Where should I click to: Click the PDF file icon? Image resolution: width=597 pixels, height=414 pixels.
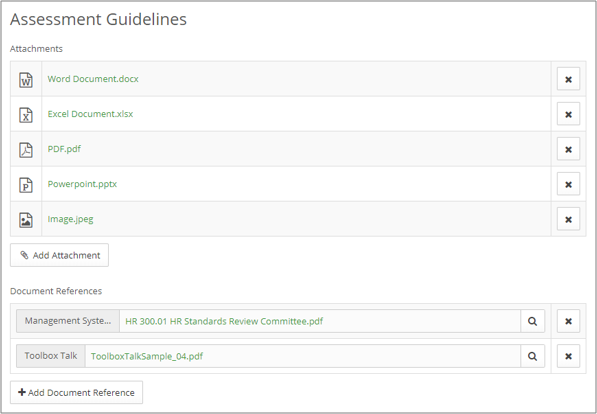click(26, 150)
